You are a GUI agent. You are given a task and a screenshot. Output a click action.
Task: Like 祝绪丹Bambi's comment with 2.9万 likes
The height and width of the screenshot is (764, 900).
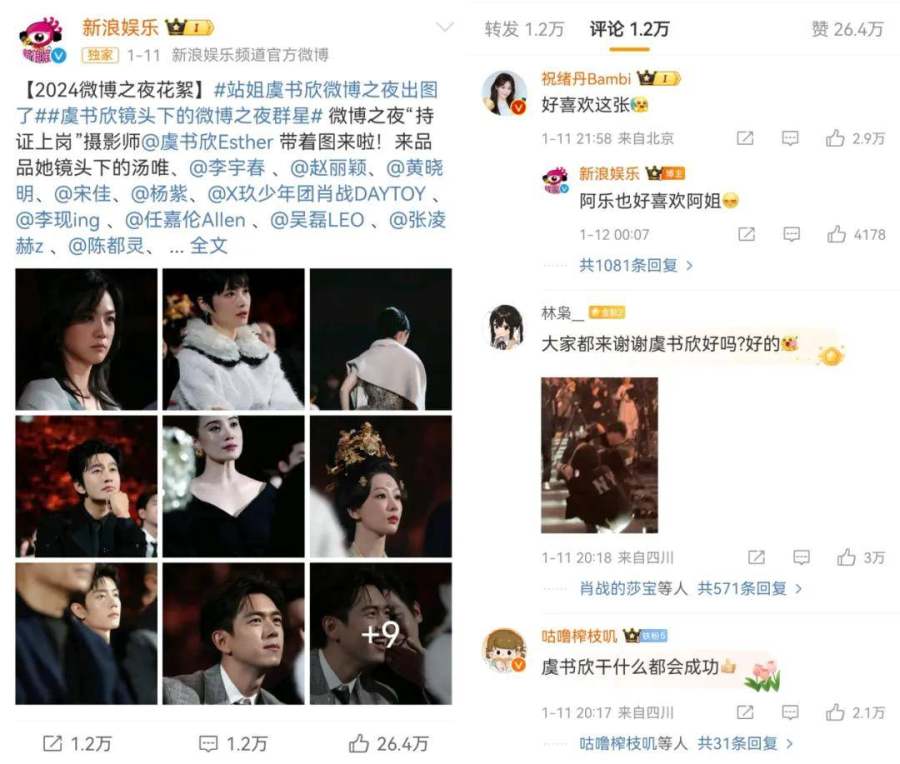[835, 138]
